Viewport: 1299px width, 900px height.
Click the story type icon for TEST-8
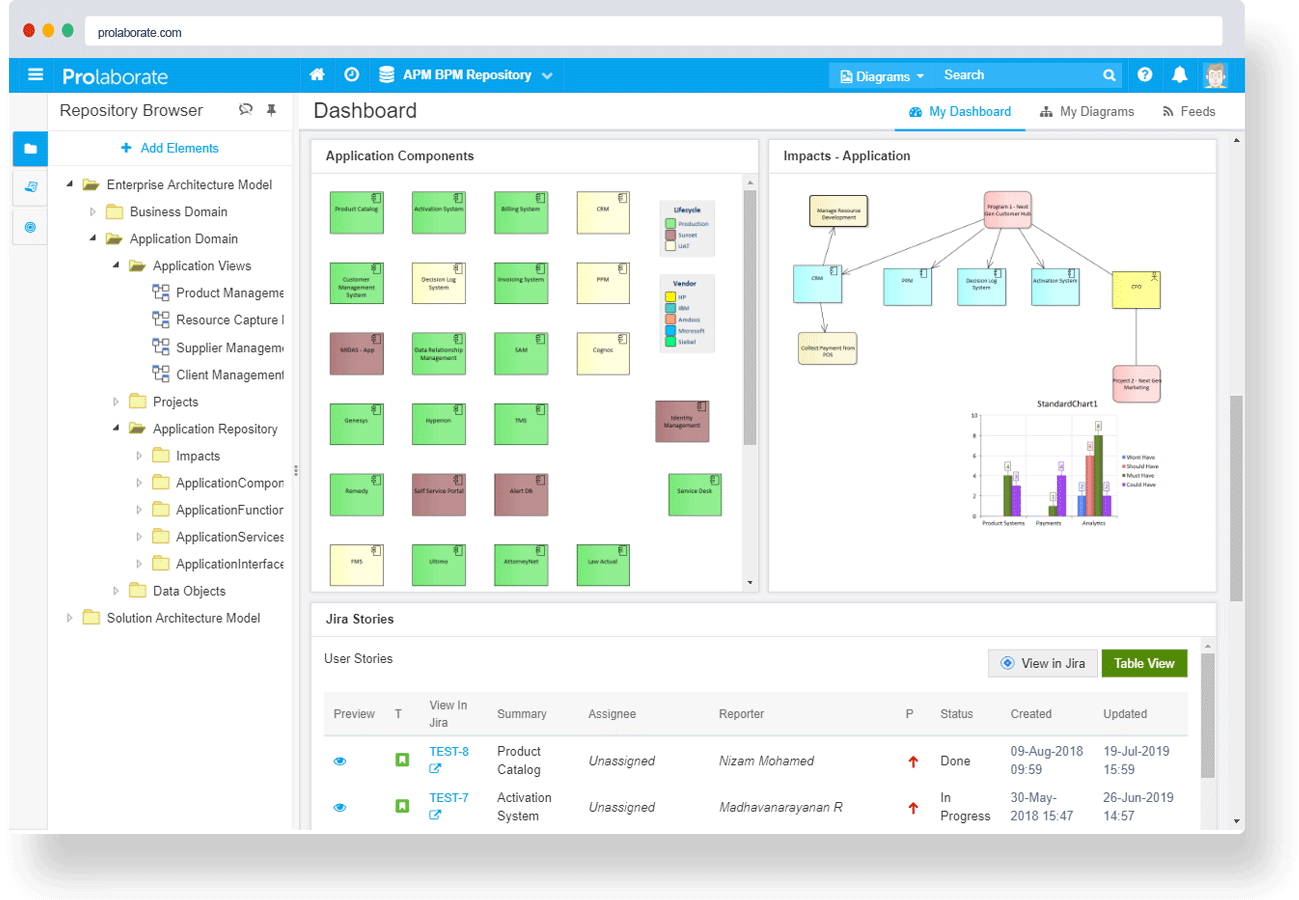tap(402, 761)
